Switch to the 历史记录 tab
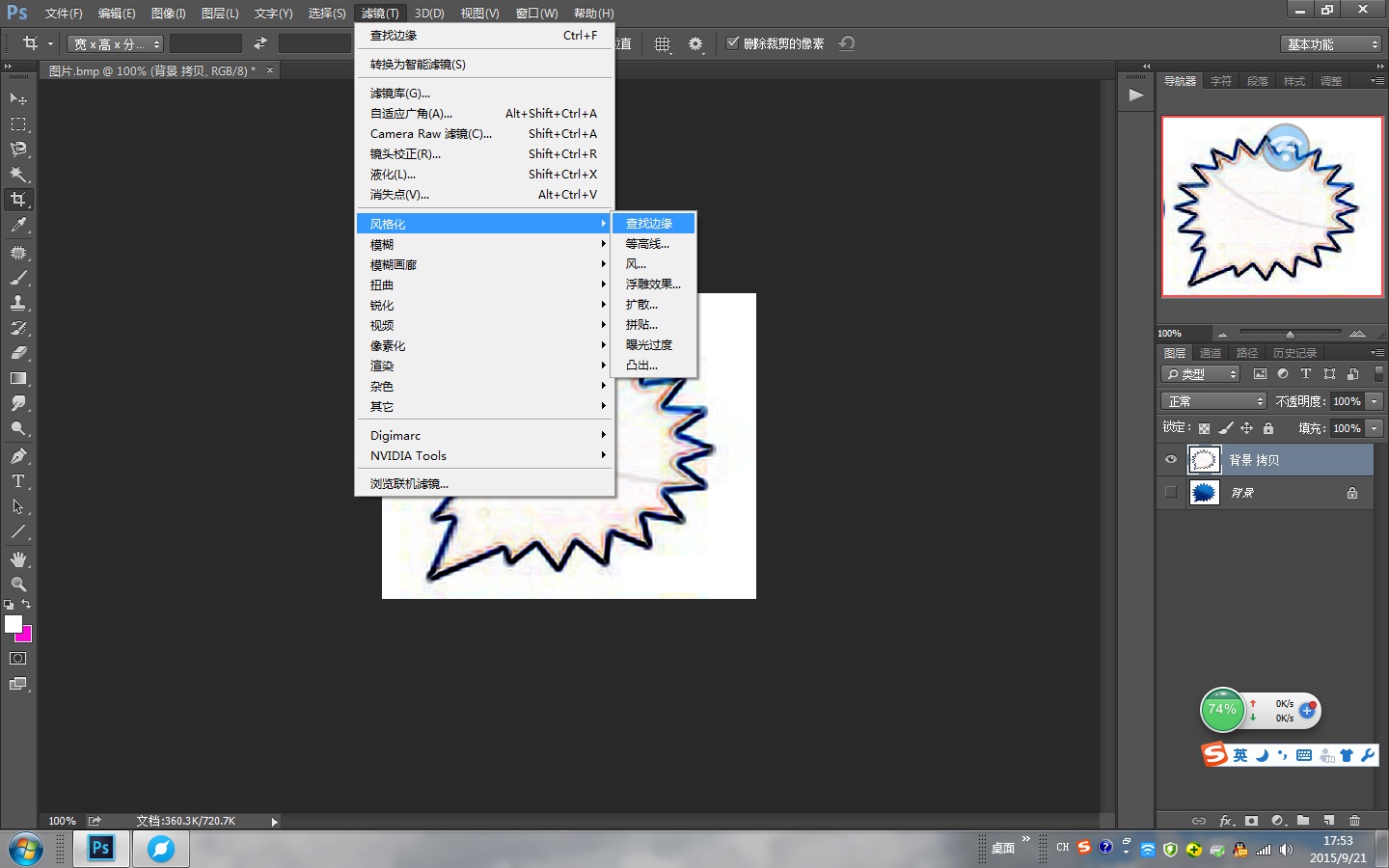Viewport: 1389px width, 868px height. click(x=1294, y=353)
